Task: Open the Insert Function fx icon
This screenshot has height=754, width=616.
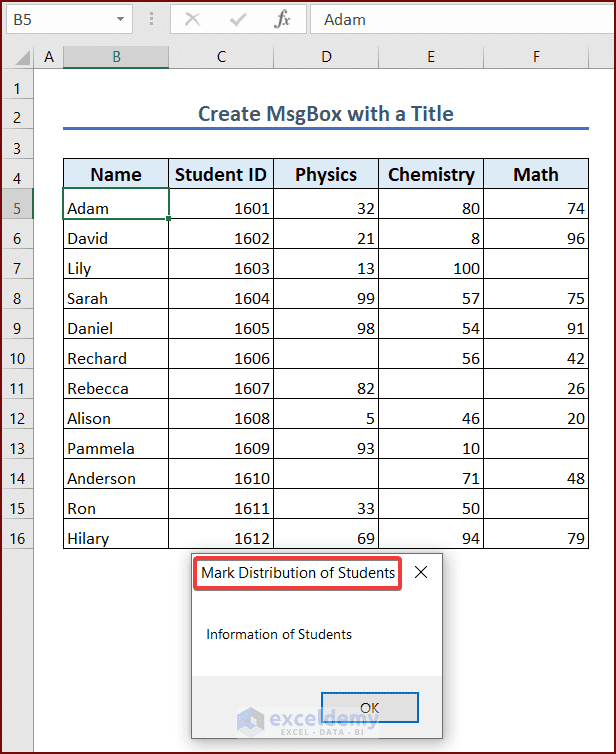Action: pos(282,20)
